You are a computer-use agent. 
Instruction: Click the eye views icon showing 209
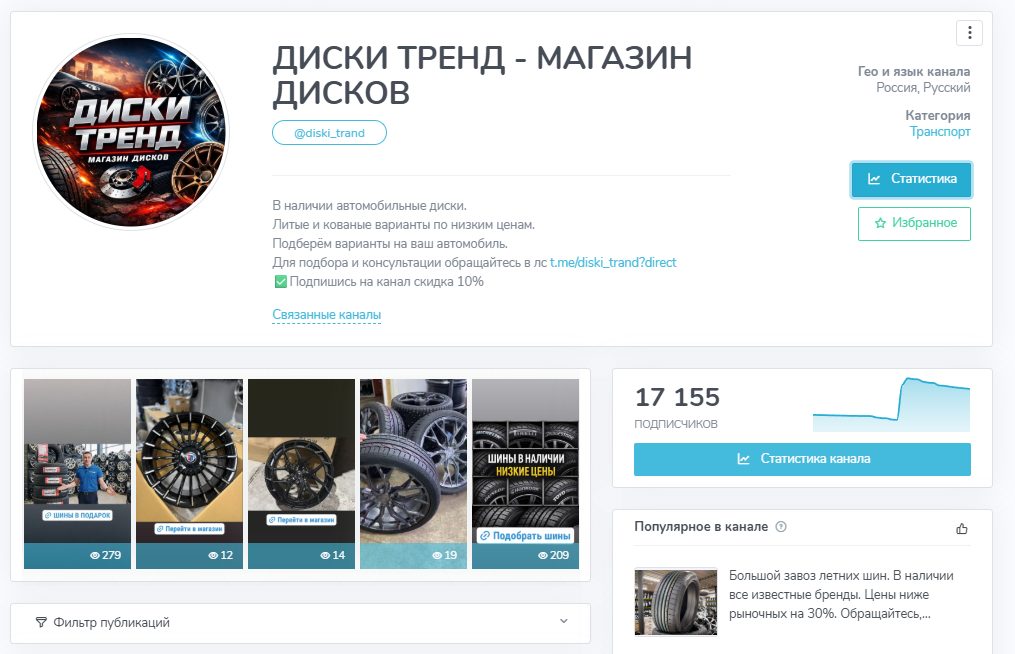click(543, 555)
